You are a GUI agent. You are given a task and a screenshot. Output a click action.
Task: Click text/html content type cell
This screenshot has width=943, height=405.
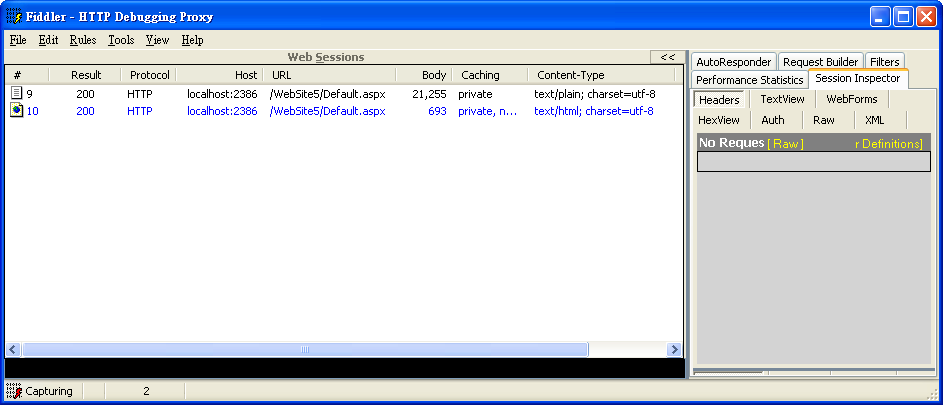pyautogui.click(x=594, y=111)
